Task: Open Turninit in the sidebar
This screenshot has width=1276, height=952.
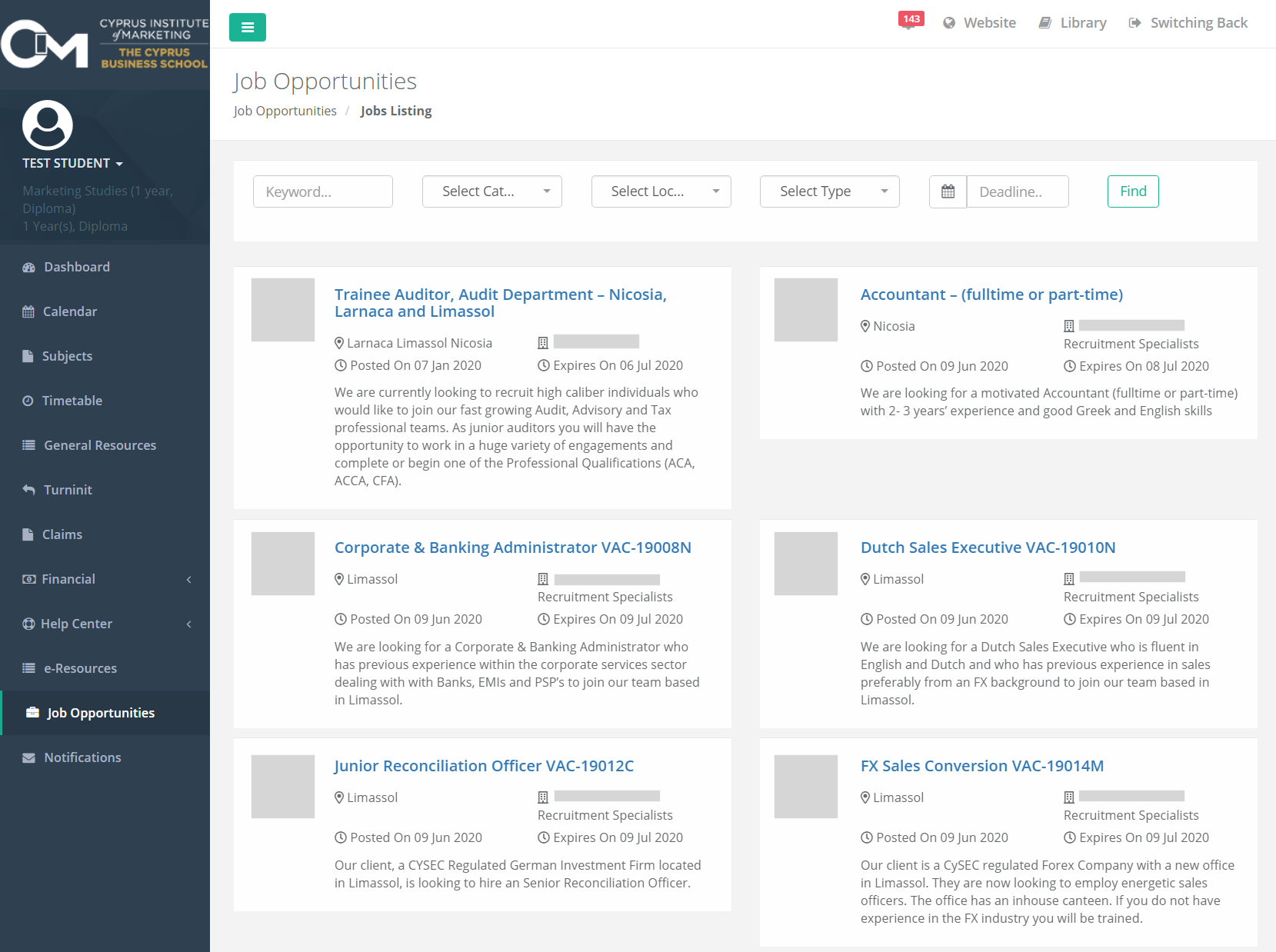Action: [105, 490]
